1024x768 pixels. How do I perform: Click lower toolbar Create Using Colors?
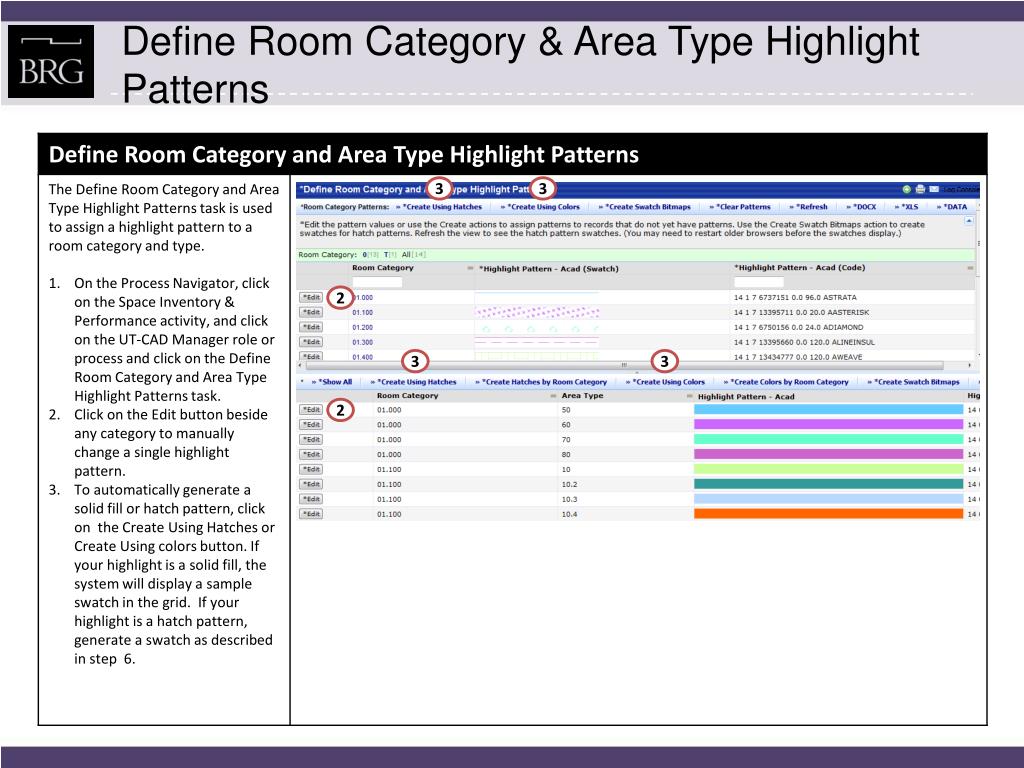coord(668,382)
